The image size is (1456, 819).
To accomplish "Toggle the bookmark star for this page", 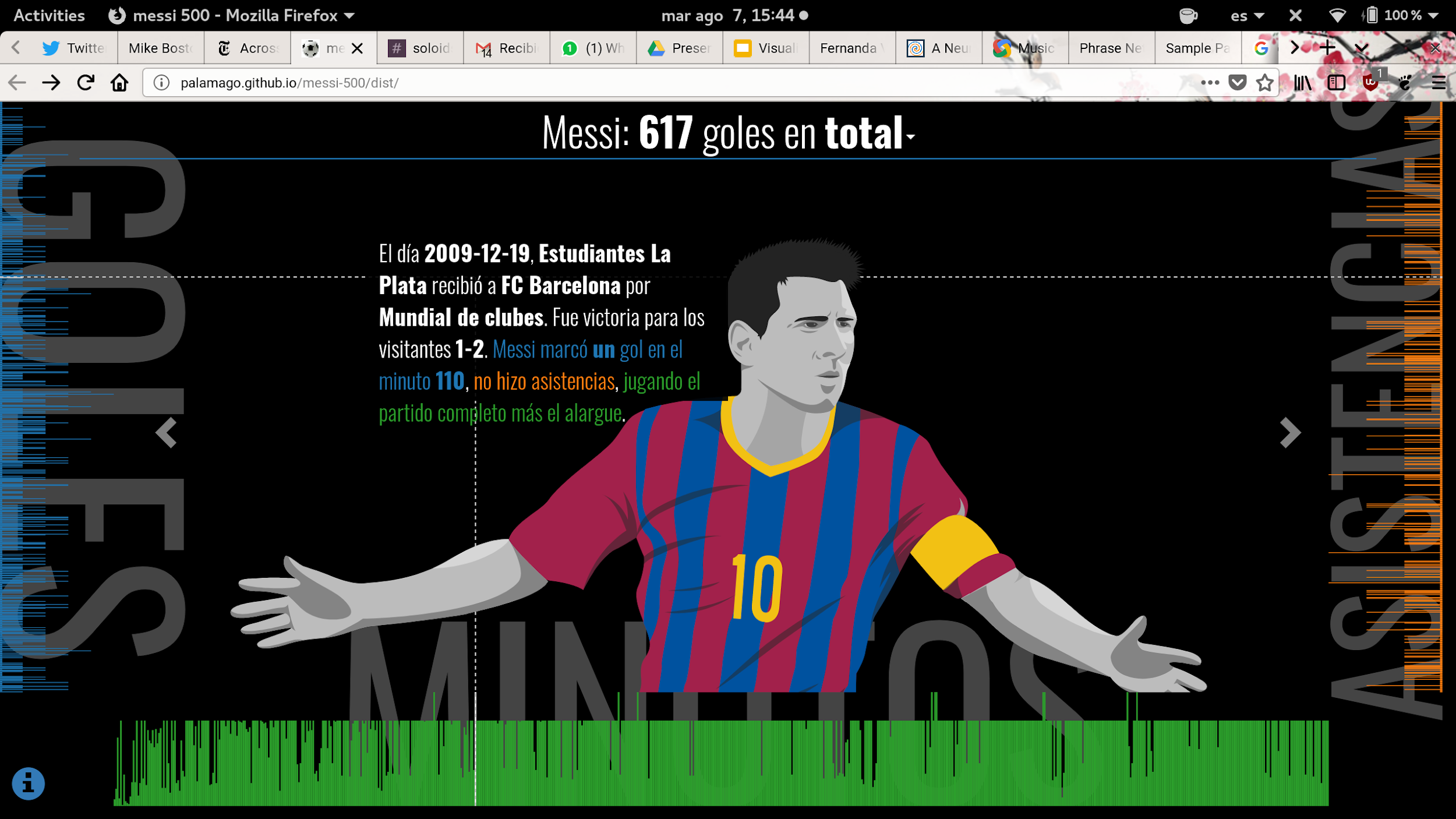I will click(x=1265, y=83).
